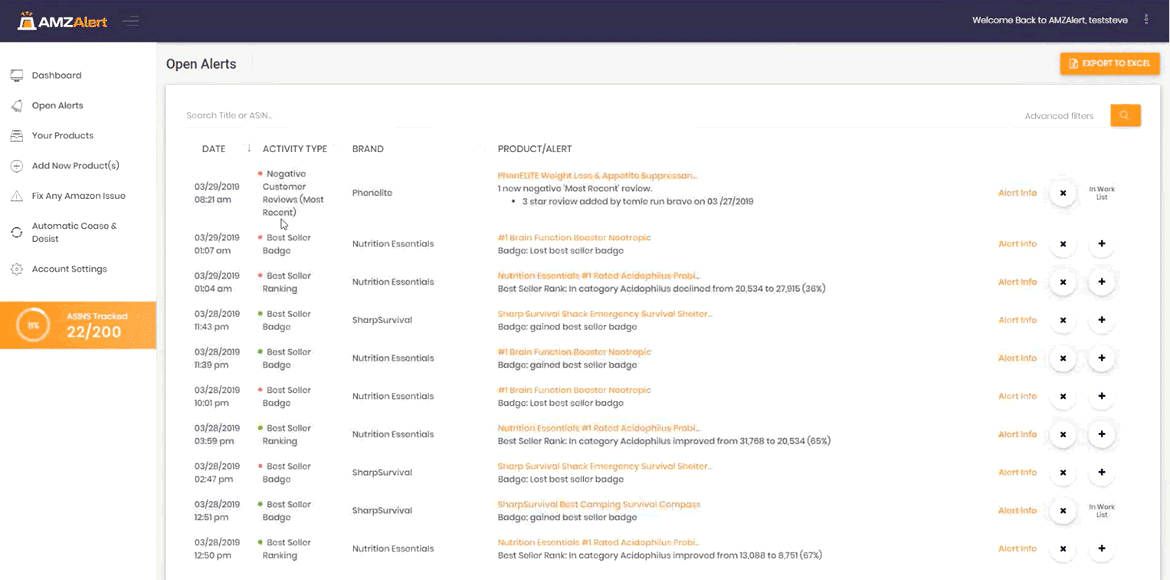Add Brain Function Booster 01:07 am alert to work list
This screenshot has height=580, width=1170.
point(1101,244)
